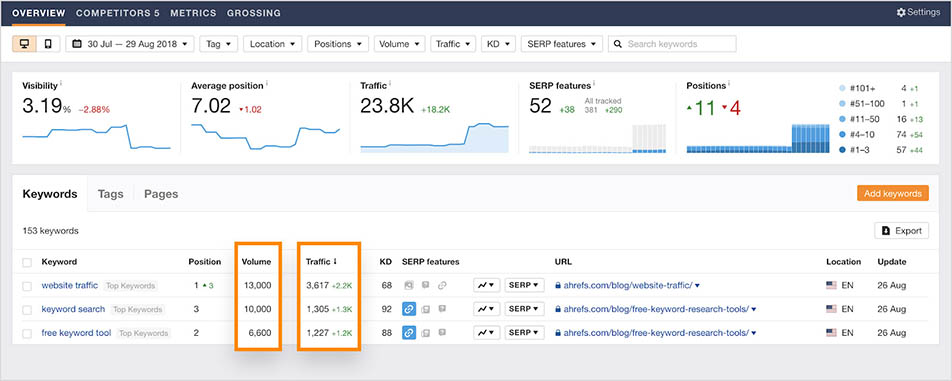Open position history chart for website traffic
This screenshot has width=952, height=381.
click(486, 285)
